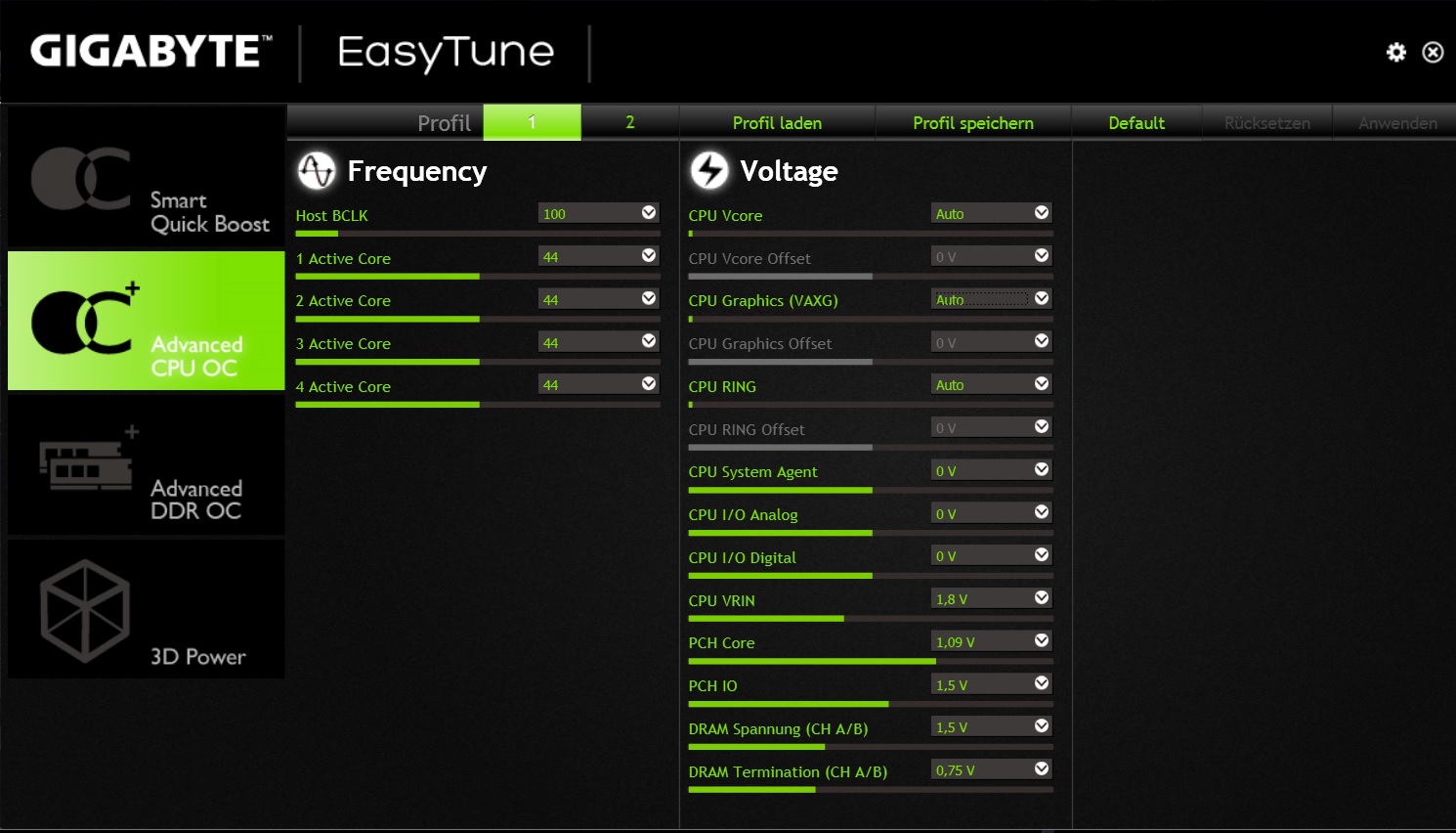Click the DRAM Spannung voltage slider
The image size is (1456, 833).
click(x=871, y=747)
